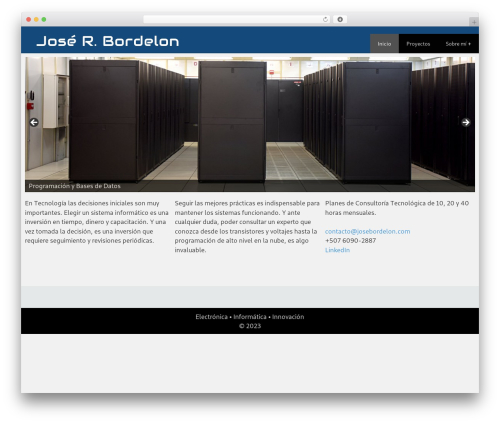Screen dimensions: 500x423
Task: Click the © 2023 copyright text
Action: (x=250, y=326)
